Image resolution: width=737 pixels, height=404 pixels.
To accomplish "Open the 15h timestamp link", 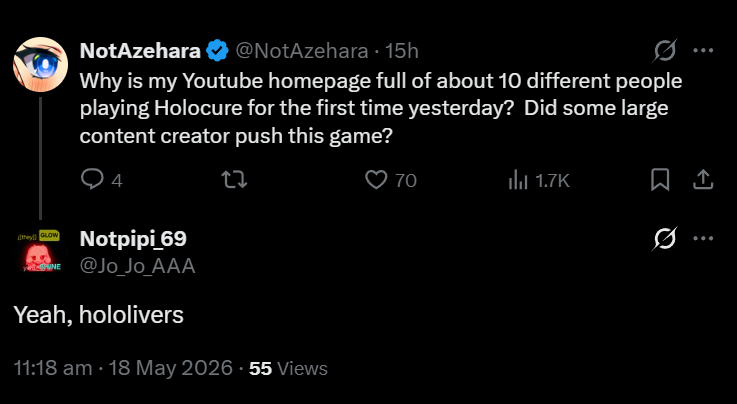I will pyautogui.click(x=402, y=51).
